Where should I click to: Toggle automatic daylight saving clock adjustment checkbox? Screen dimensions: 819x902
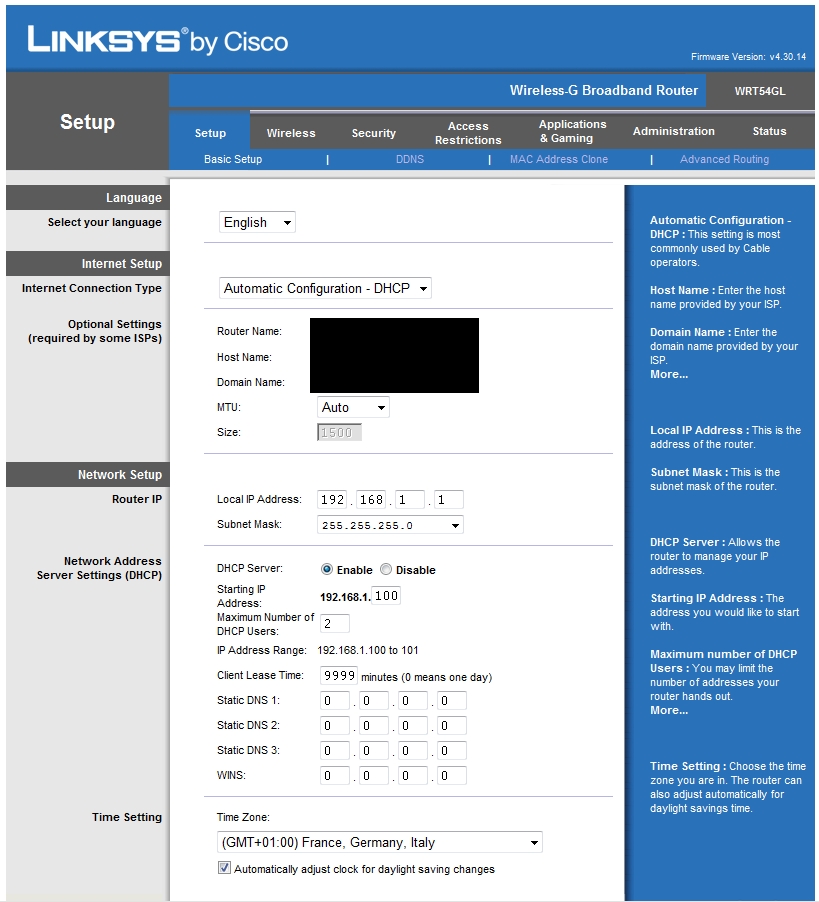(224, 868)
